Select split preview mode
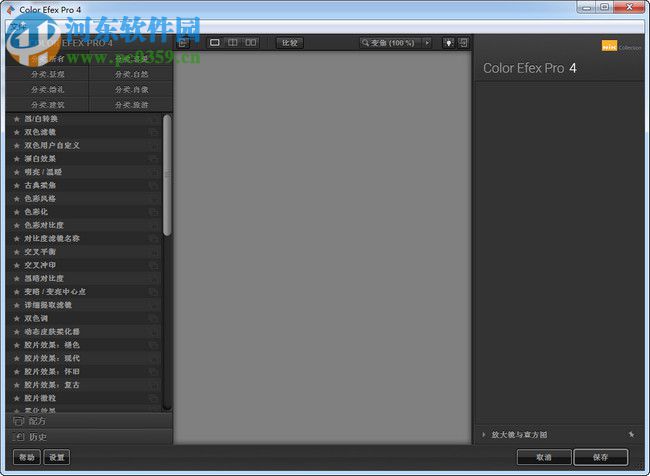This screenshot has height=476, width=650. pos(233,43)
